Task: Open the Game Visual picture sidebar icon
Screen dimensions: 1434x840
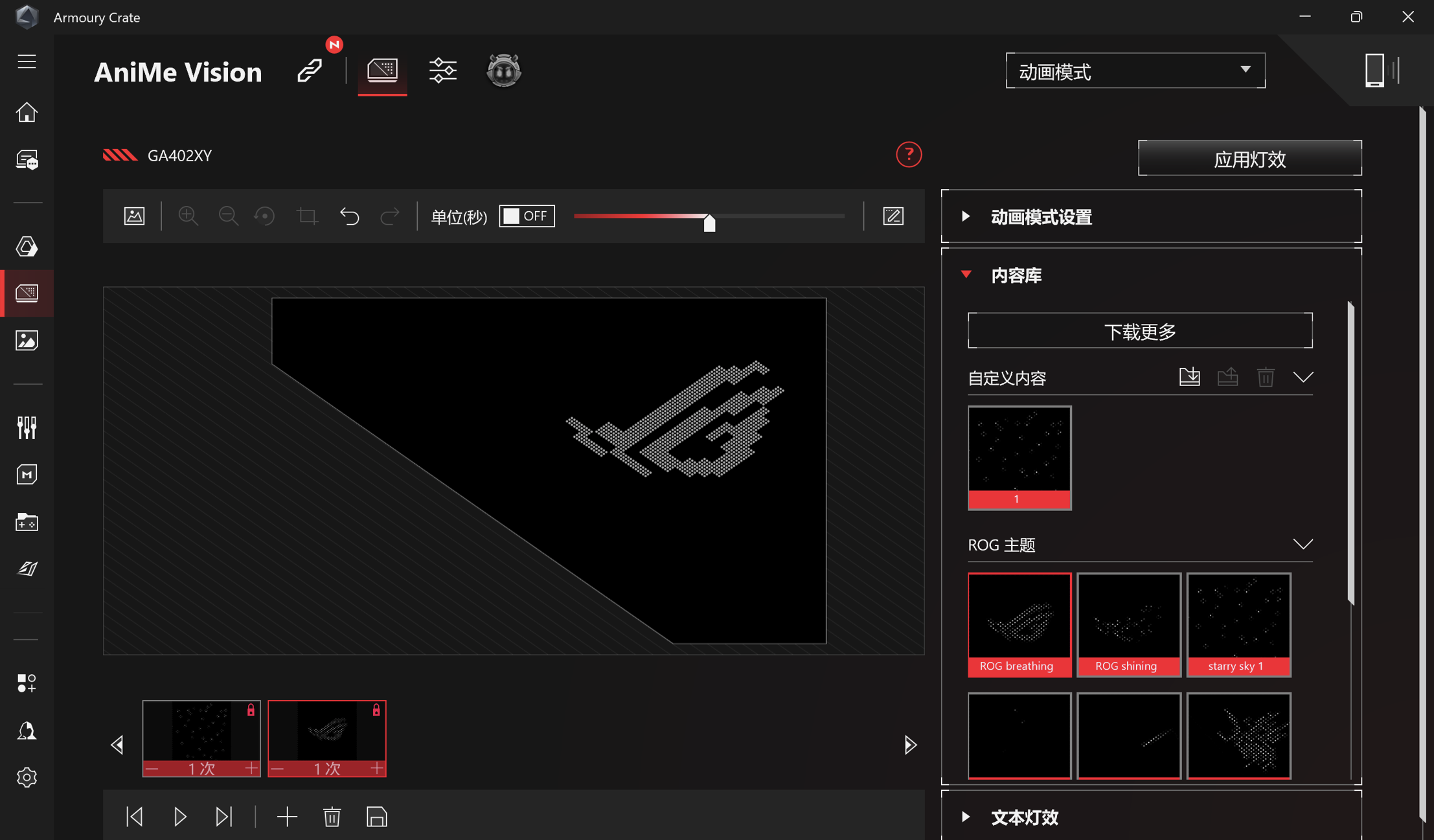Action: pos(27,341)
